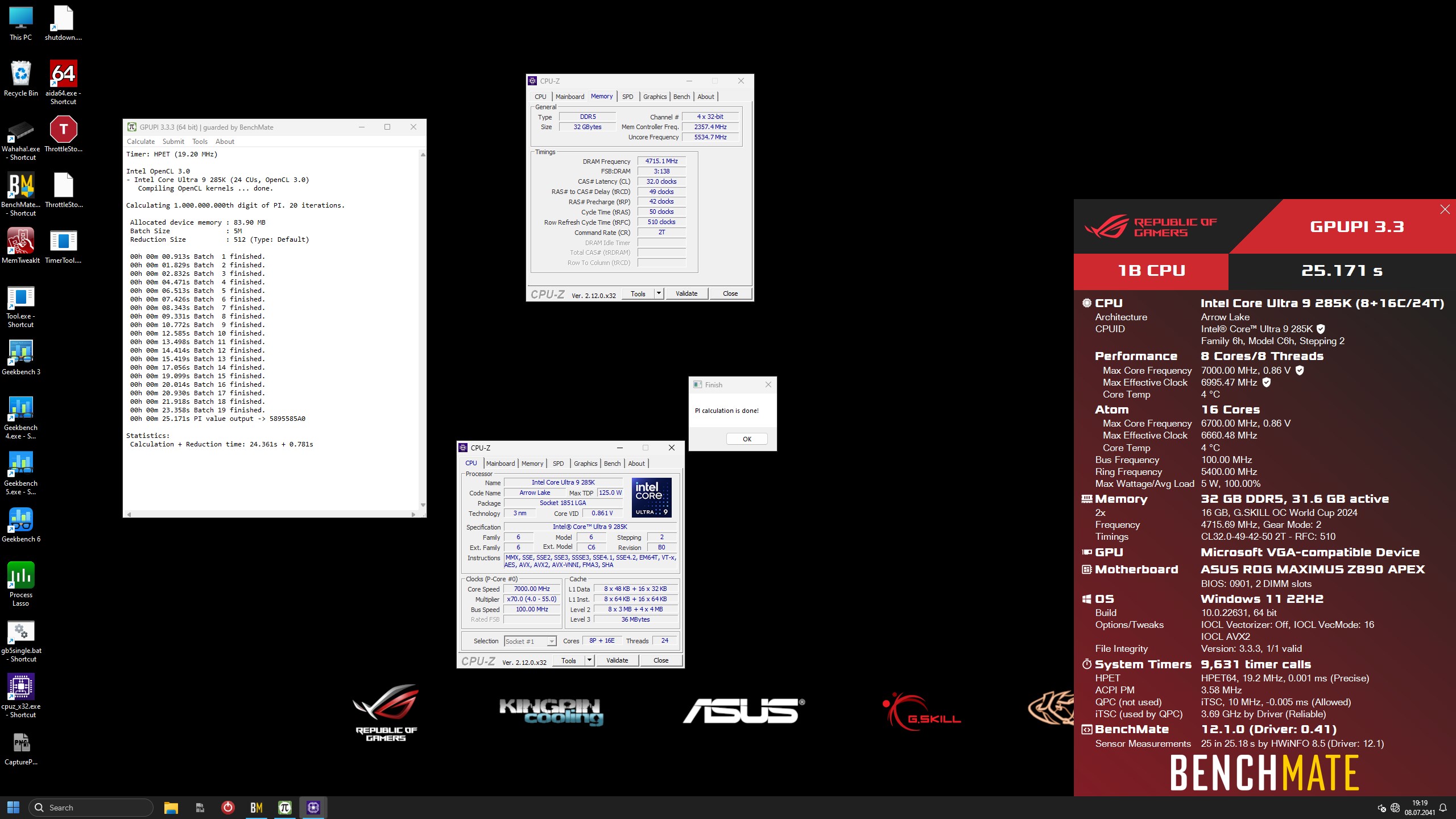The image size is (1456, 819).
Task: Close the Finish dialog with X
Action: coord(768,385)
